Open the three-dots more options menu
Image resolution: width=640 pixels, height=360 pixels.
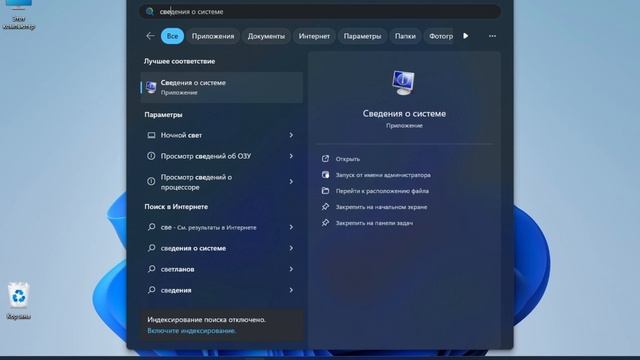(x=492, y=36)
